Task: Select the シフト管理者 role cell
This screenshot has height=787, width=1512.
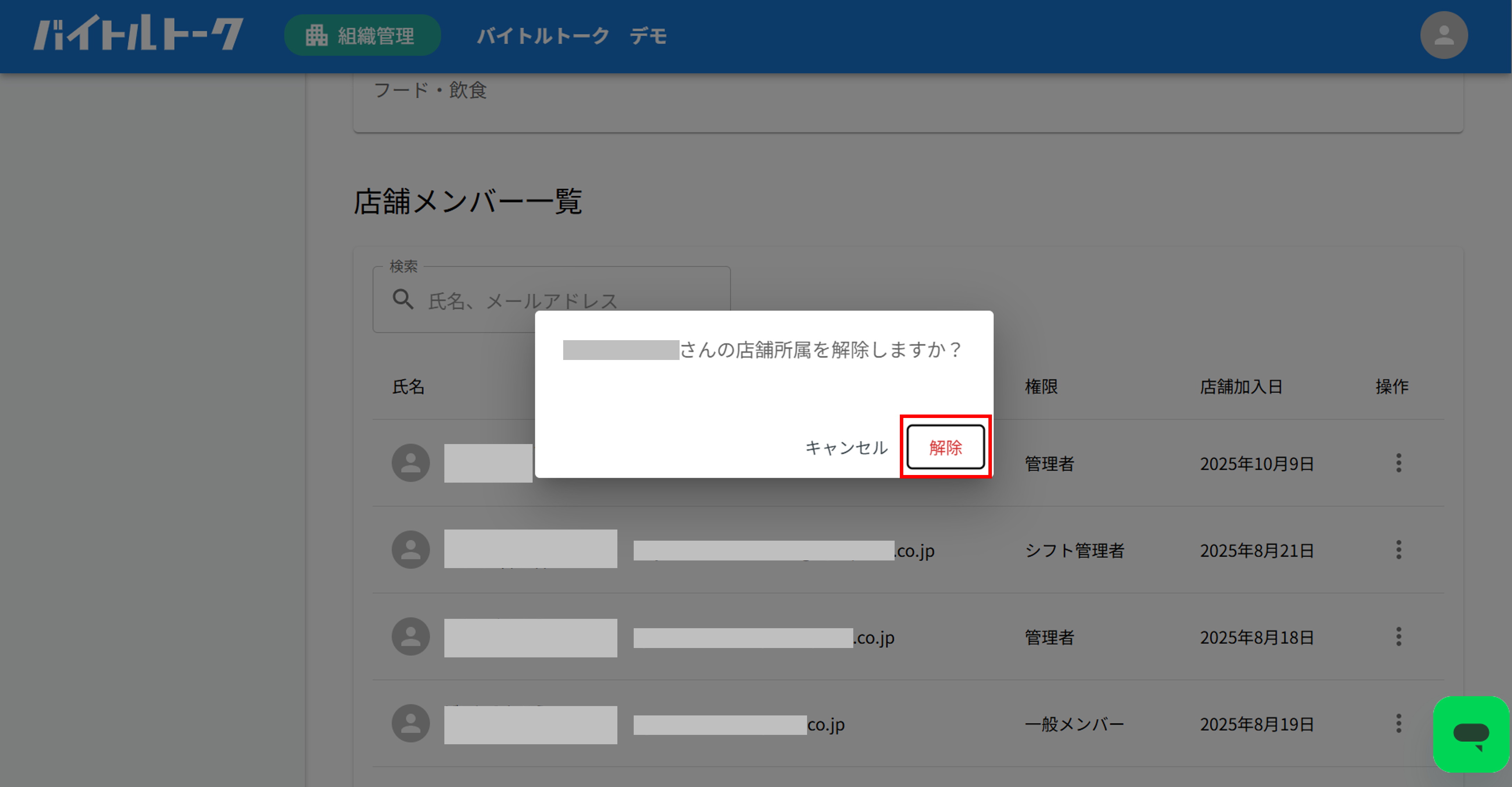Action: tap(1074, 550)
